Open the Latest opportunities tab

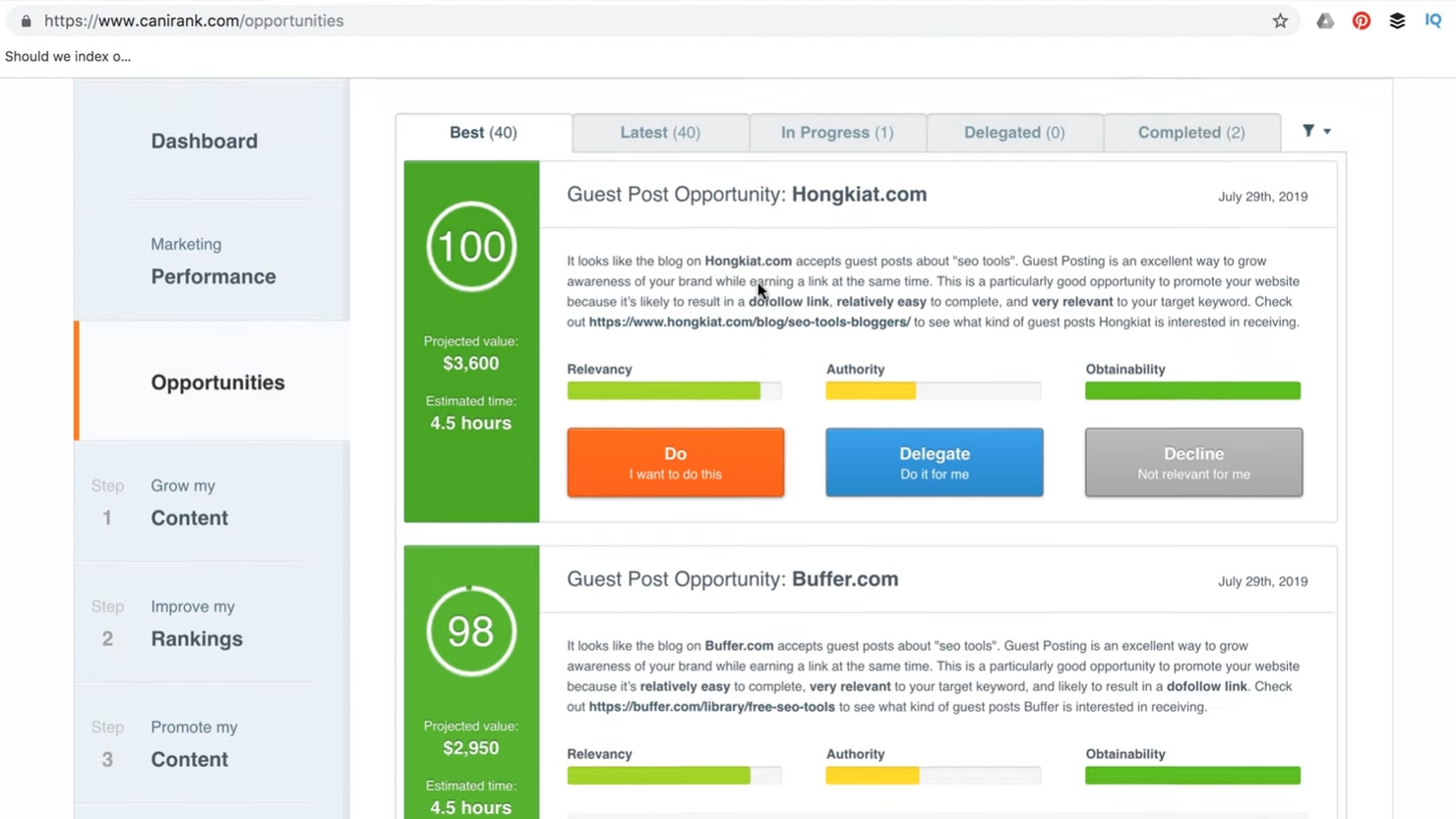click(659, 132)
